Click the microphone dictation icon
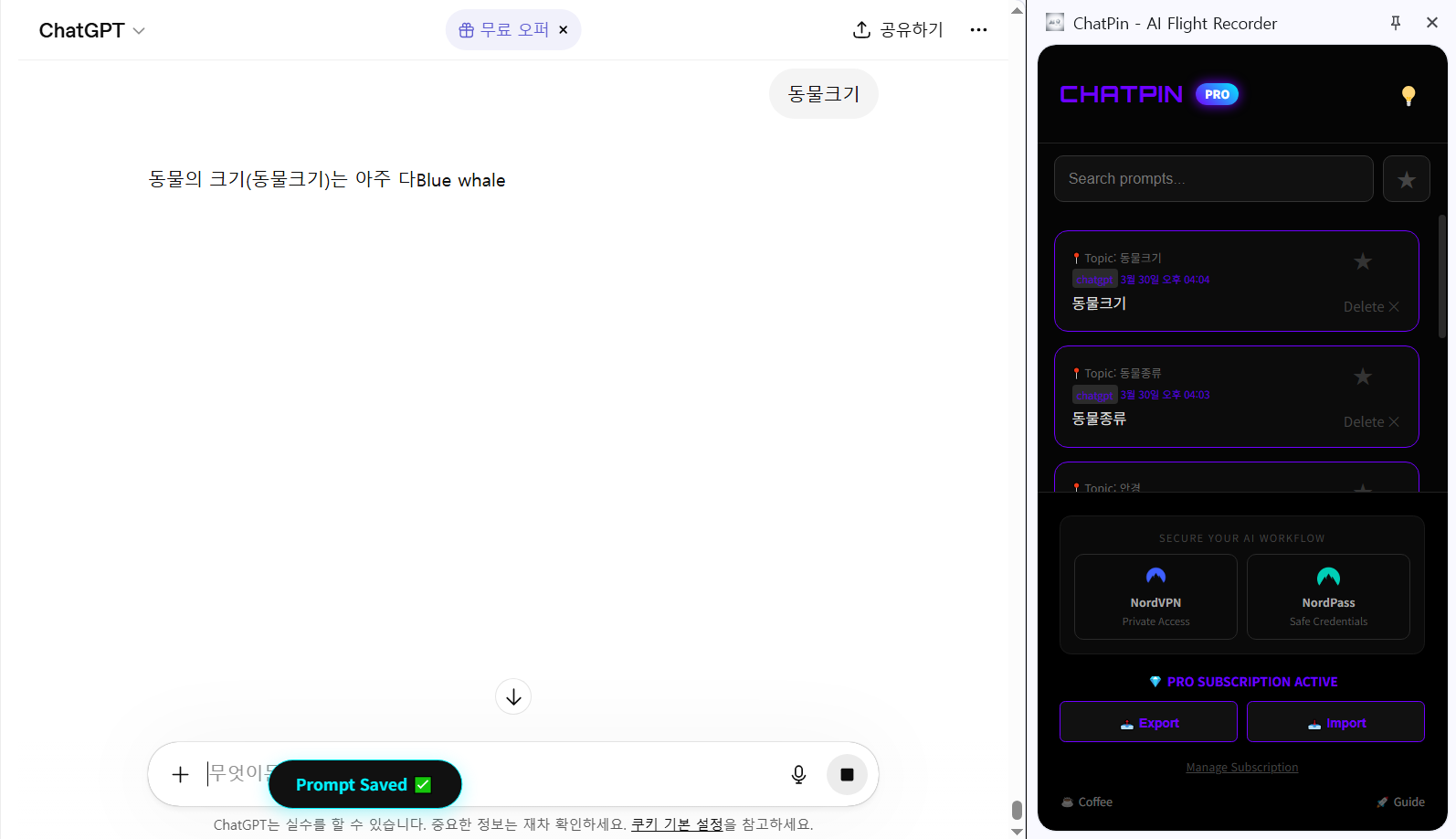The width and height of the screenshot is (1456, 839). pyautogui.click(x=798, y=775)
